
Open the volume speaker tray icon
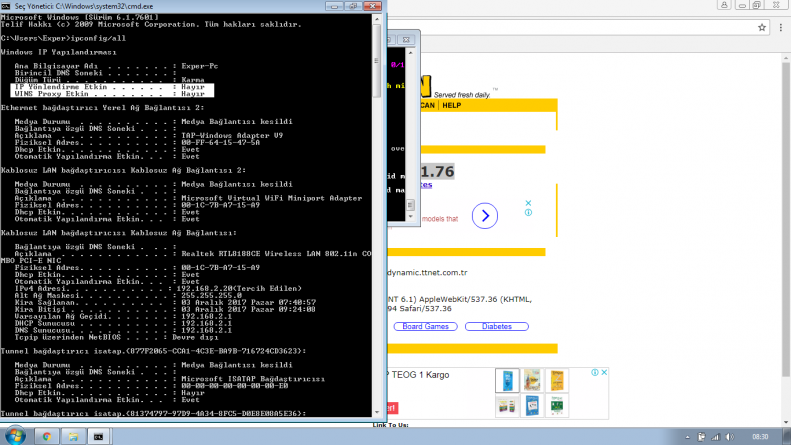click(729, 437)
